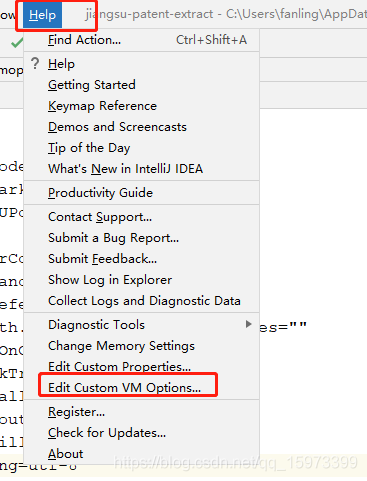Image resolution: width=367 pixels, height=481 pixels.
Task: Open the About menu item
Action: [x=142, y=454]
